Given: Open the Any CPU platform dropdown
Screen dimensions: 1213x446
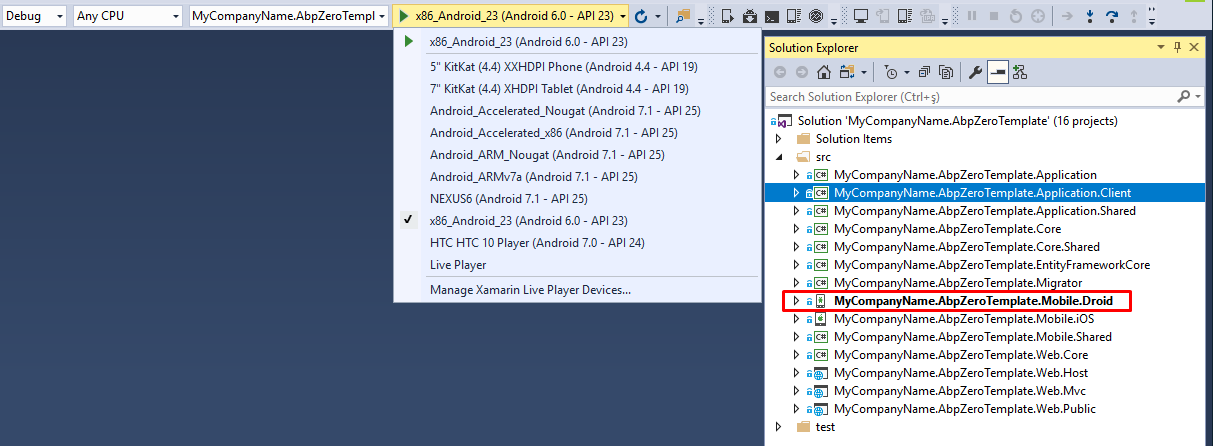Looking at the screenshot, I should pyautogui.click(x=128, y=17).
